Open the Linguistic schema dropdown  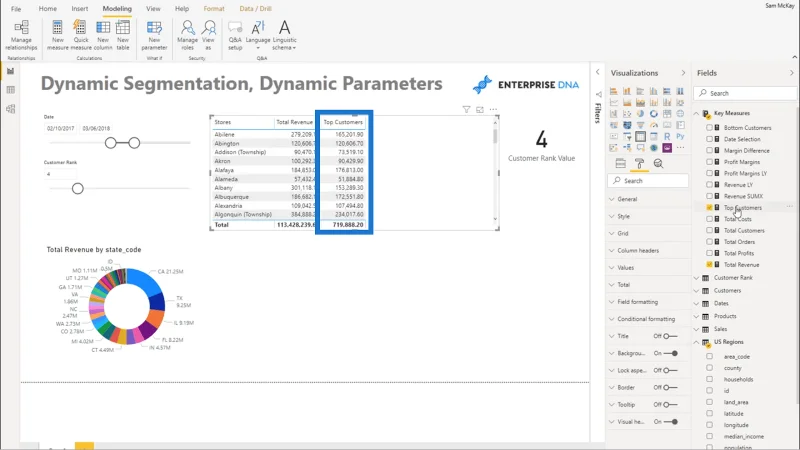(x=284, y=35)
